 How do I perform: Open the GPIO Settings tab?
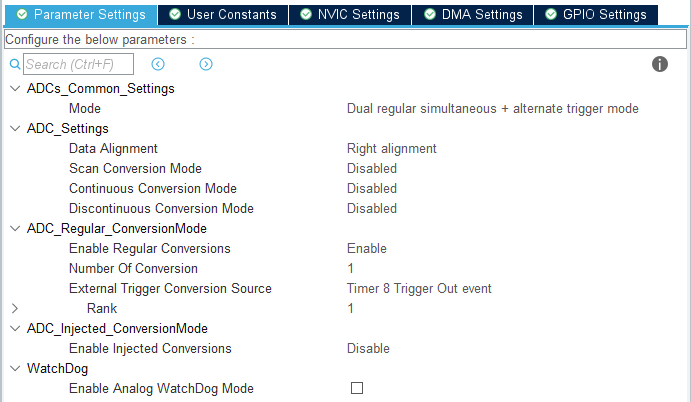pyautogui.click(x=595, y=15)
